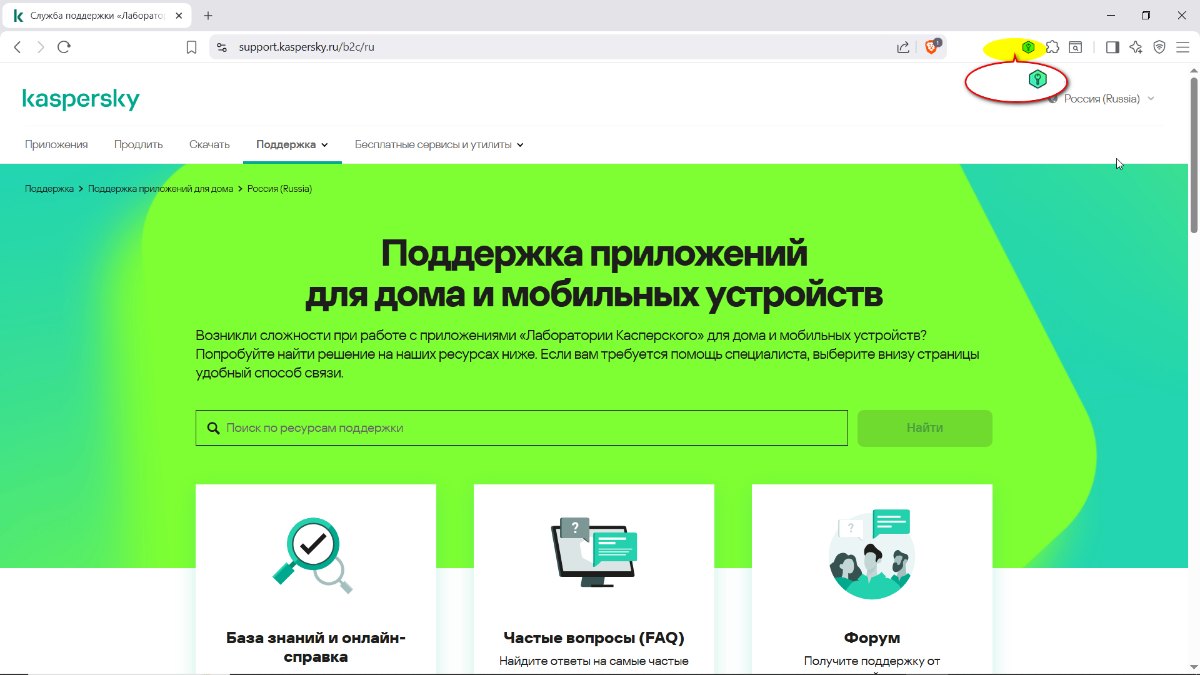This screenshot has width=1200, height=675.
Task: Click Россия (Russia) breadcrumb item
Action: pyautogui.click(x=280, y=189)
